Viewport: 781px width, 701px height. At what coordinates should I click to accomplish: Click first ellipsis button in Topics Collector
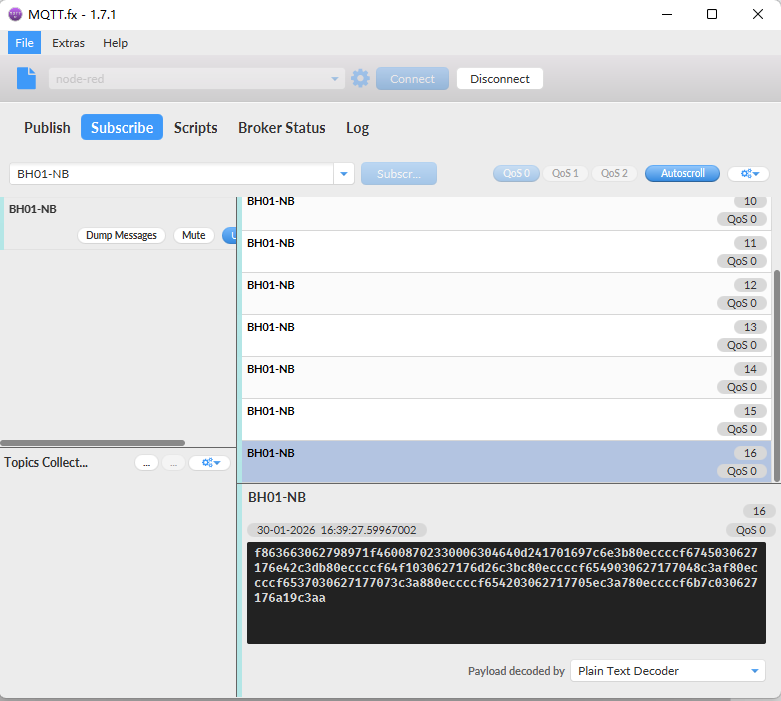[x=146, y=463]
